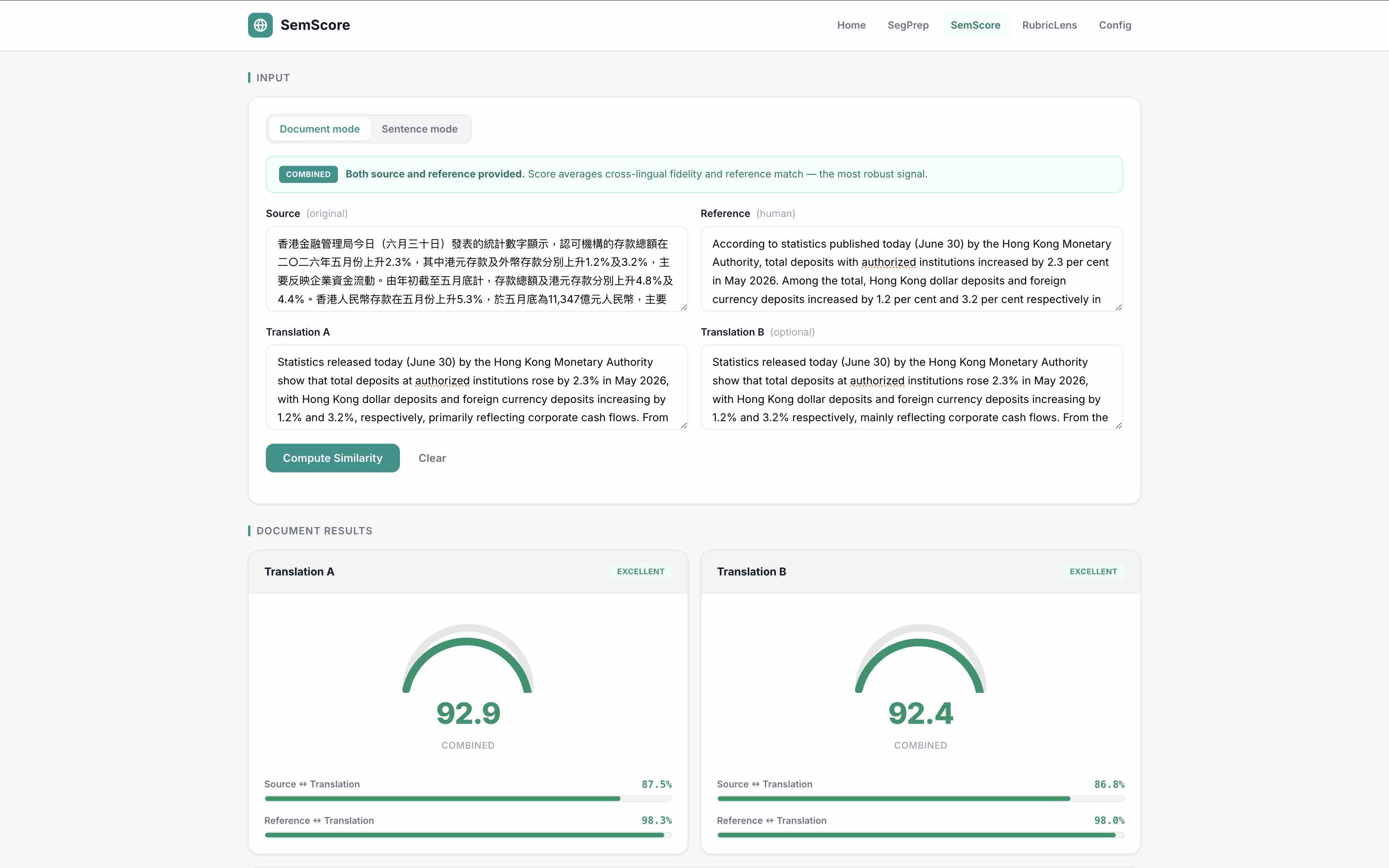Click the 'Translation B (optional)' field label
This screenshot has height=868, width=1389.
[x=758, y=332]
